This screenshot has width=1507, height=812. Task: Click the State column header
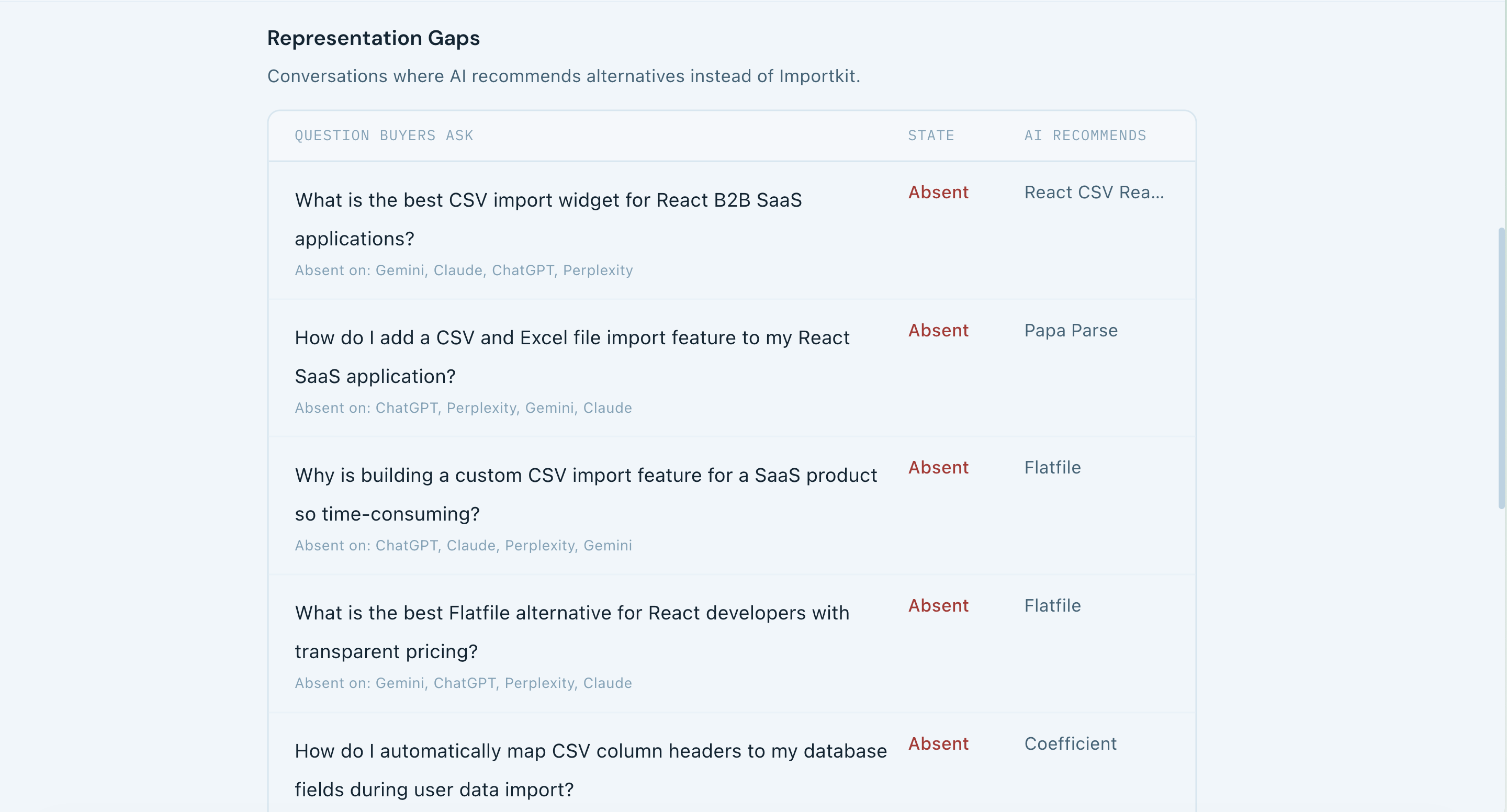click(x=931, y=136)
